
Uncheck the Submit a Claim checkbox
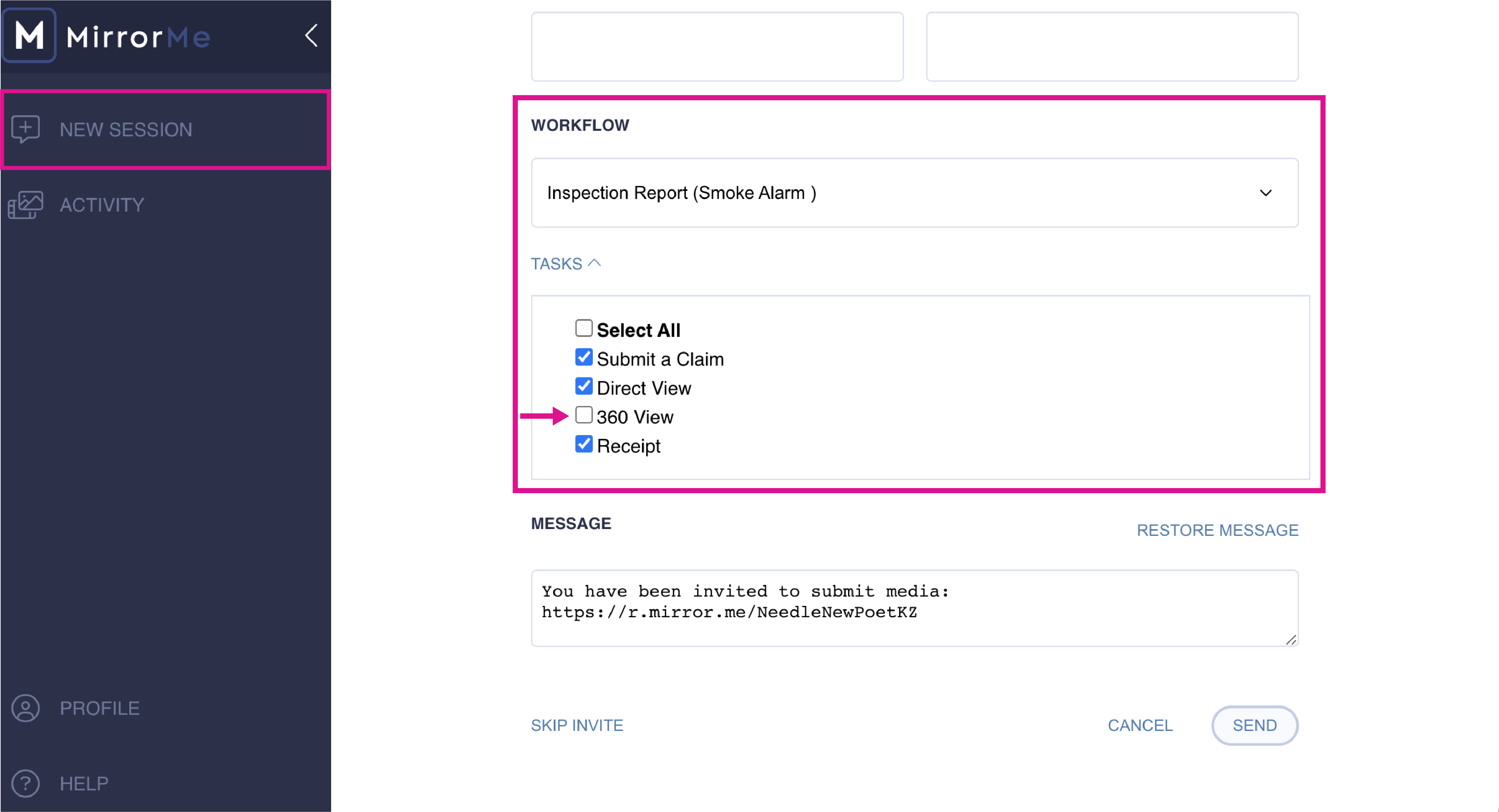[x=584, y=358]
